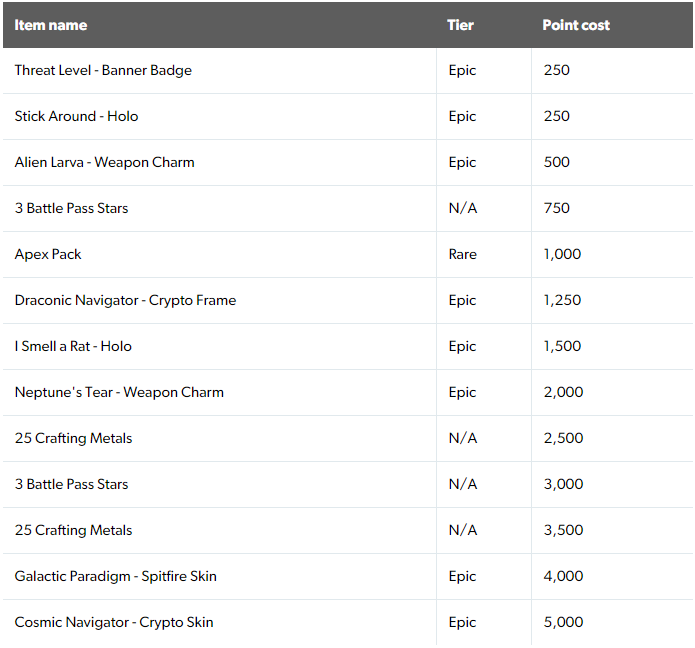
Task: Click I Smell a Rat - Holo
Action: click(73, 346)
